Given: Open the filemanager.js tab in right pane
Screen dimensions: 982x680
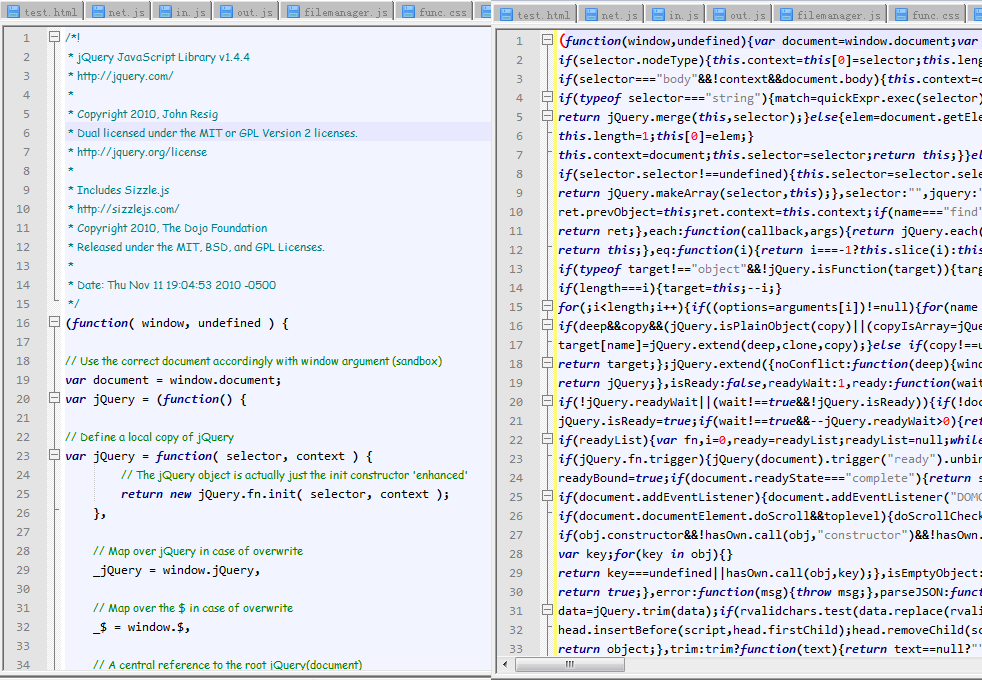Looking at the screenshot, I should tap(838, 15).
